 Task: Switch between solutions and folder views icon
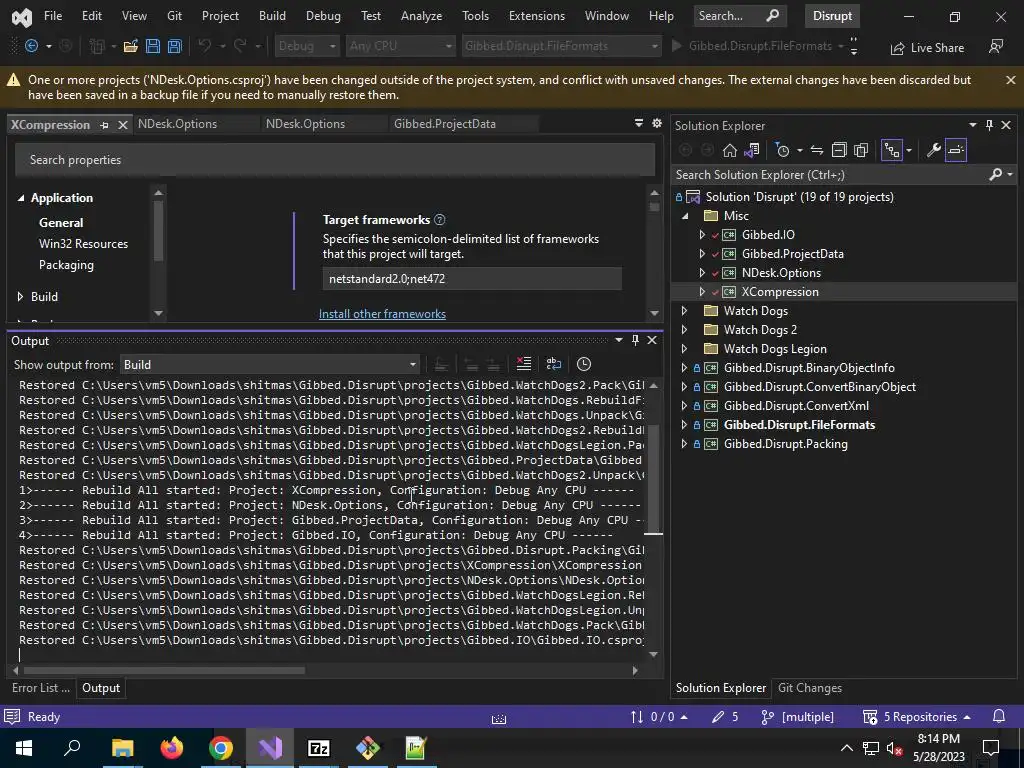(752, 150)
